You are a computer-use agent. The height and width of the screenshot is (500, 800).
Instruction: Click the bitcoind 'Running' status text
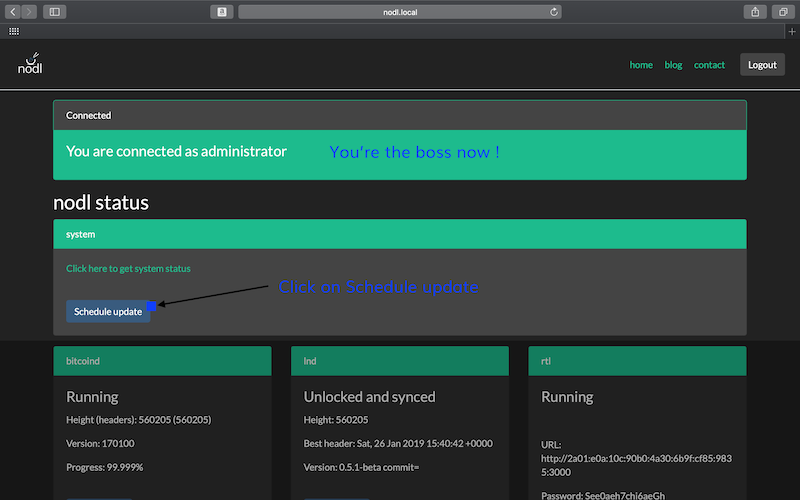pos(92,397)
